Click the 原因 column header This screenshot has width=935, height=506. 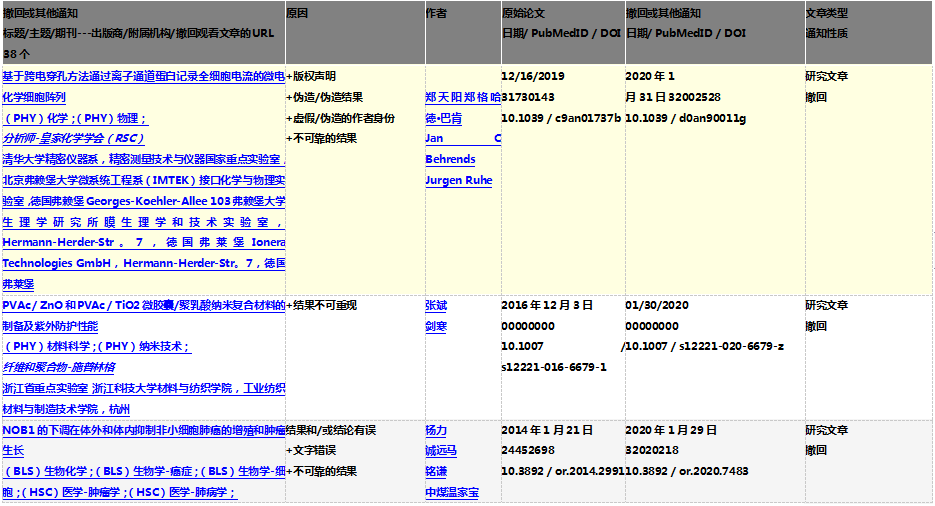[x=297, y=14]
